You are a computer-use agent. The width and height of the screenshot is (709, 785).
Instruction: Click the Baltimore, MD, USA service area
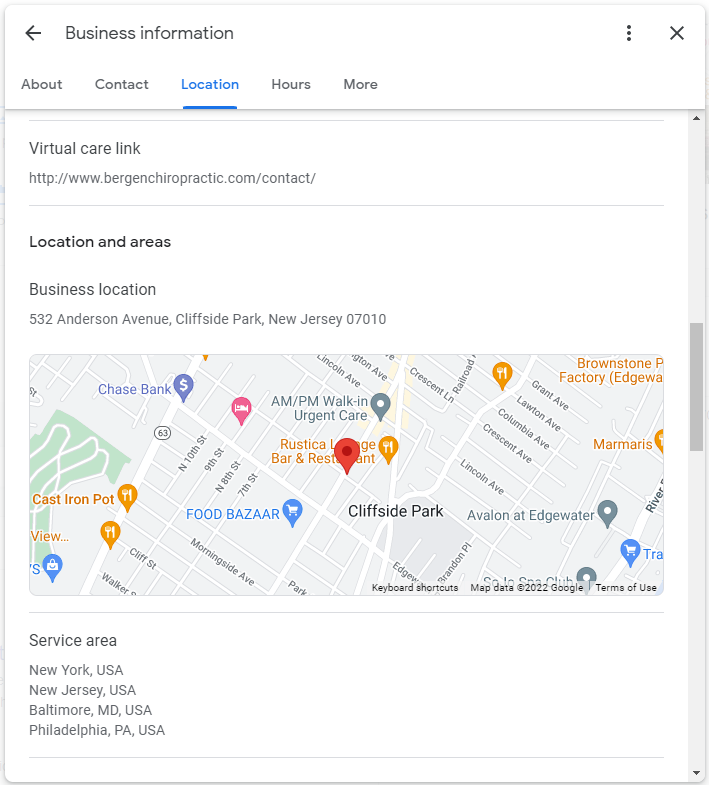click(91, 710)
